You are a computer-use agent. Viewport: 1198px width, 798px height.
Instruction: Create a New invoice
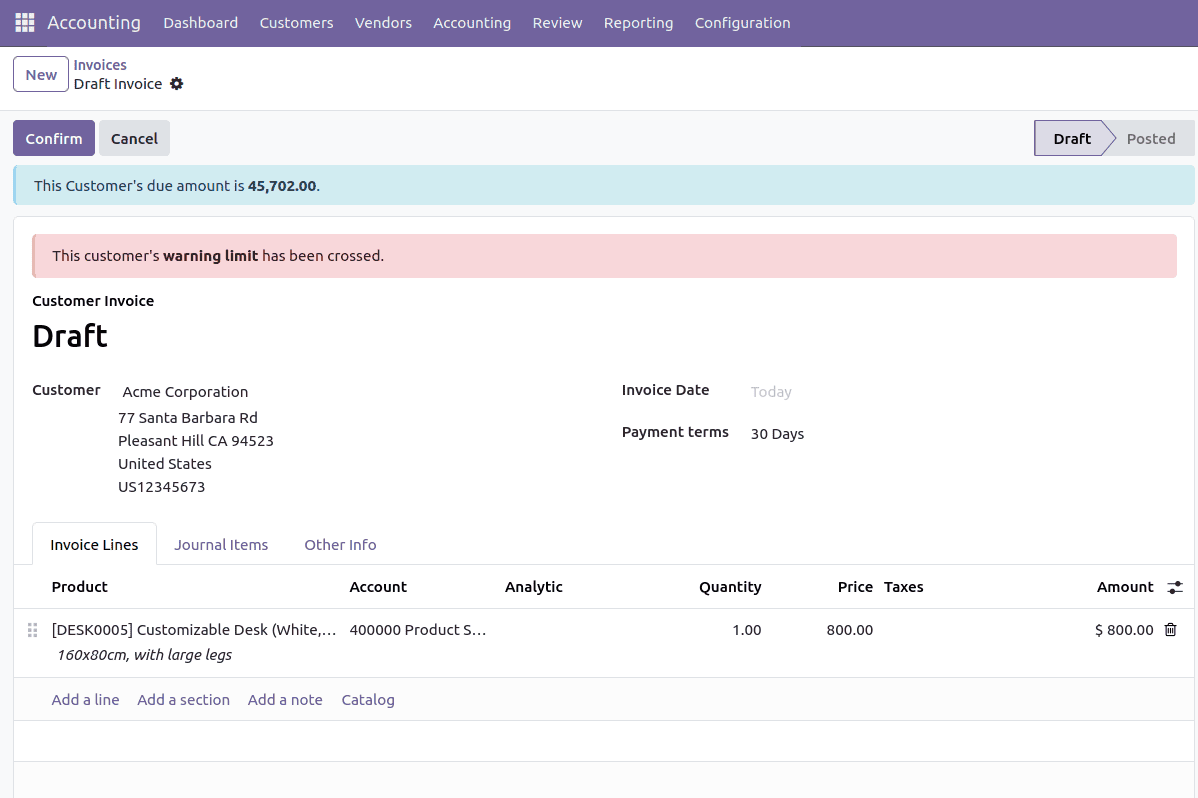tap(41, 75)
